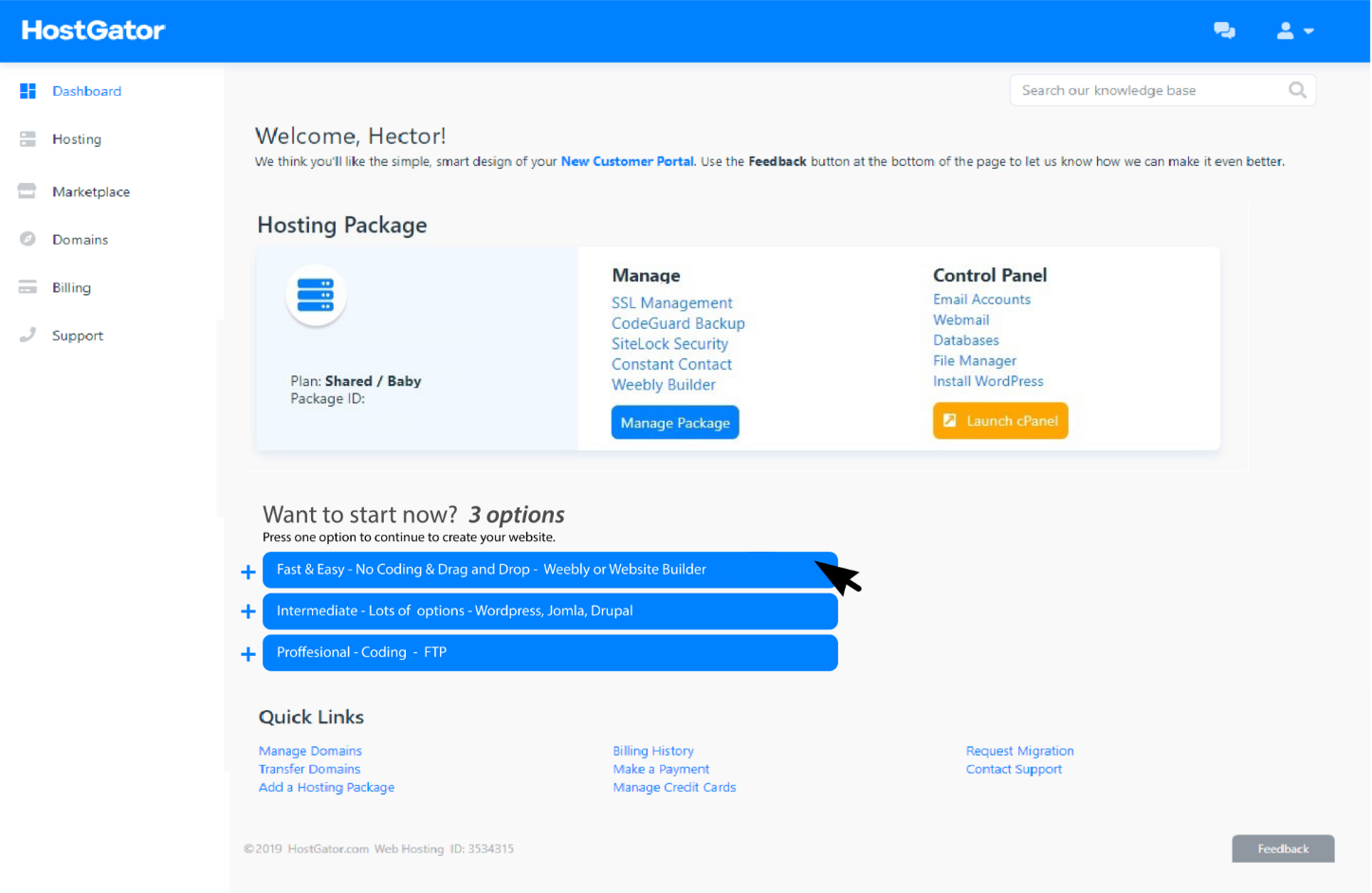Image resolution: width=1372 pixels, height=893 pixels.
Task: Click the Dashboard grid icon
Action: point(27,91)
